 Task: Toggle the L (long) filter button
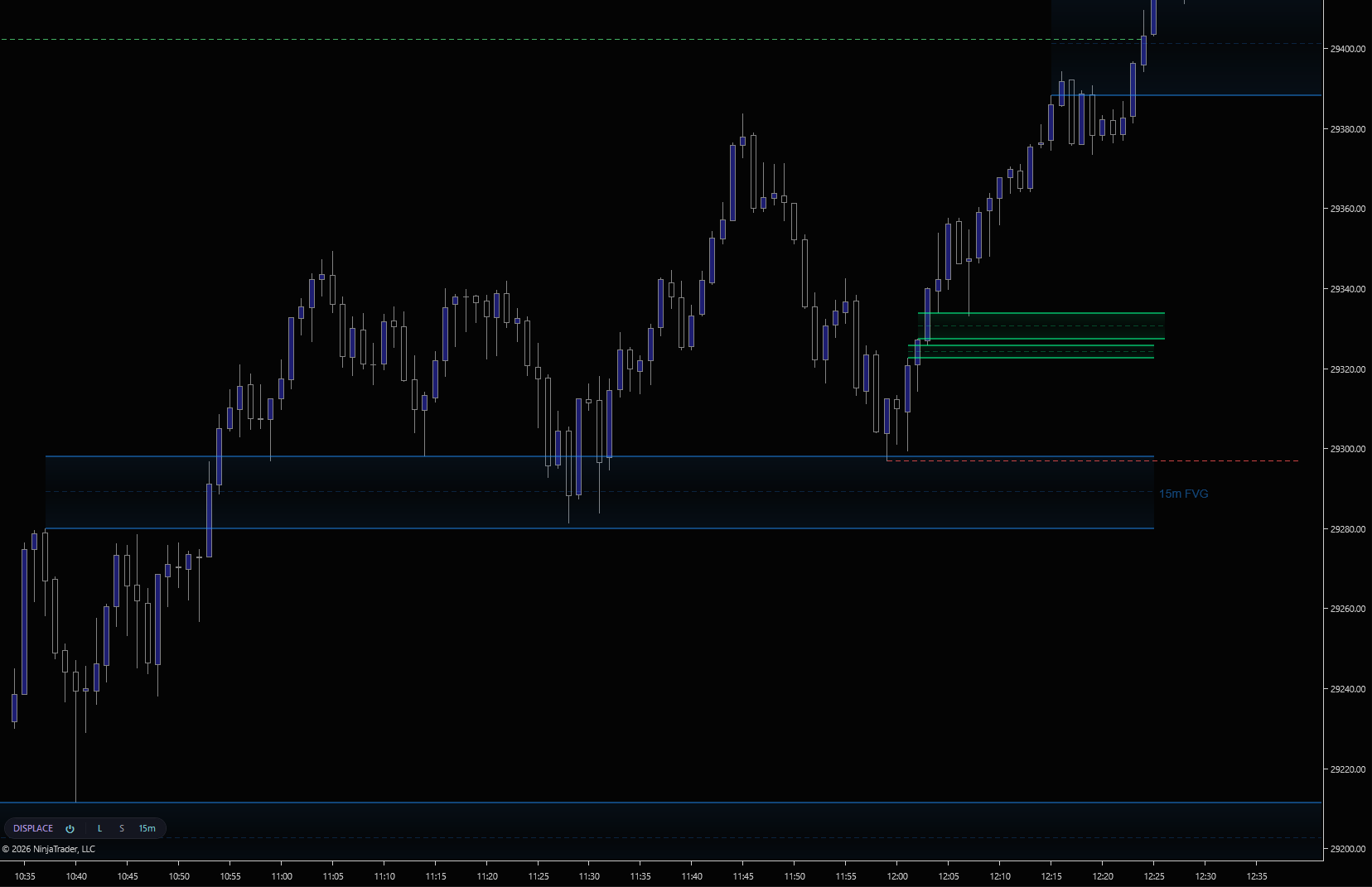(99, 828)
